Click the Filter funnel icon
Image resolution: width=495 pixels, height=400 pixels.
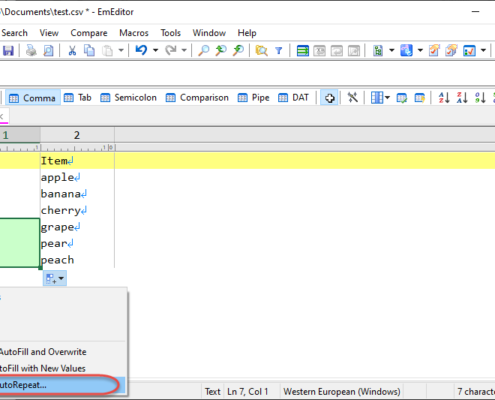coord(279,51)
